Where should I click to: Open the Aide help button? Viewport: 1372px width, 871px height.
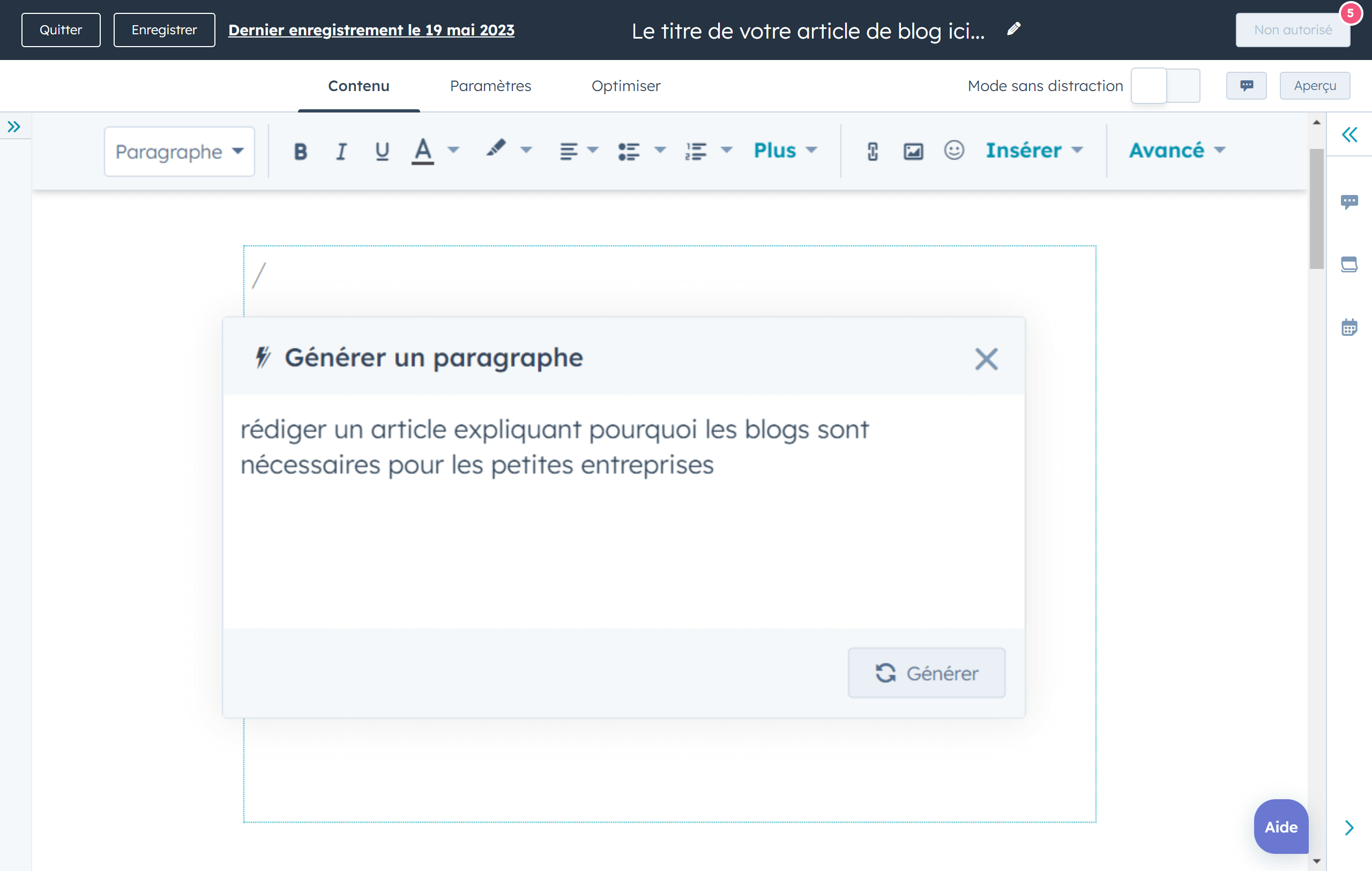[x=1281, y=827]
